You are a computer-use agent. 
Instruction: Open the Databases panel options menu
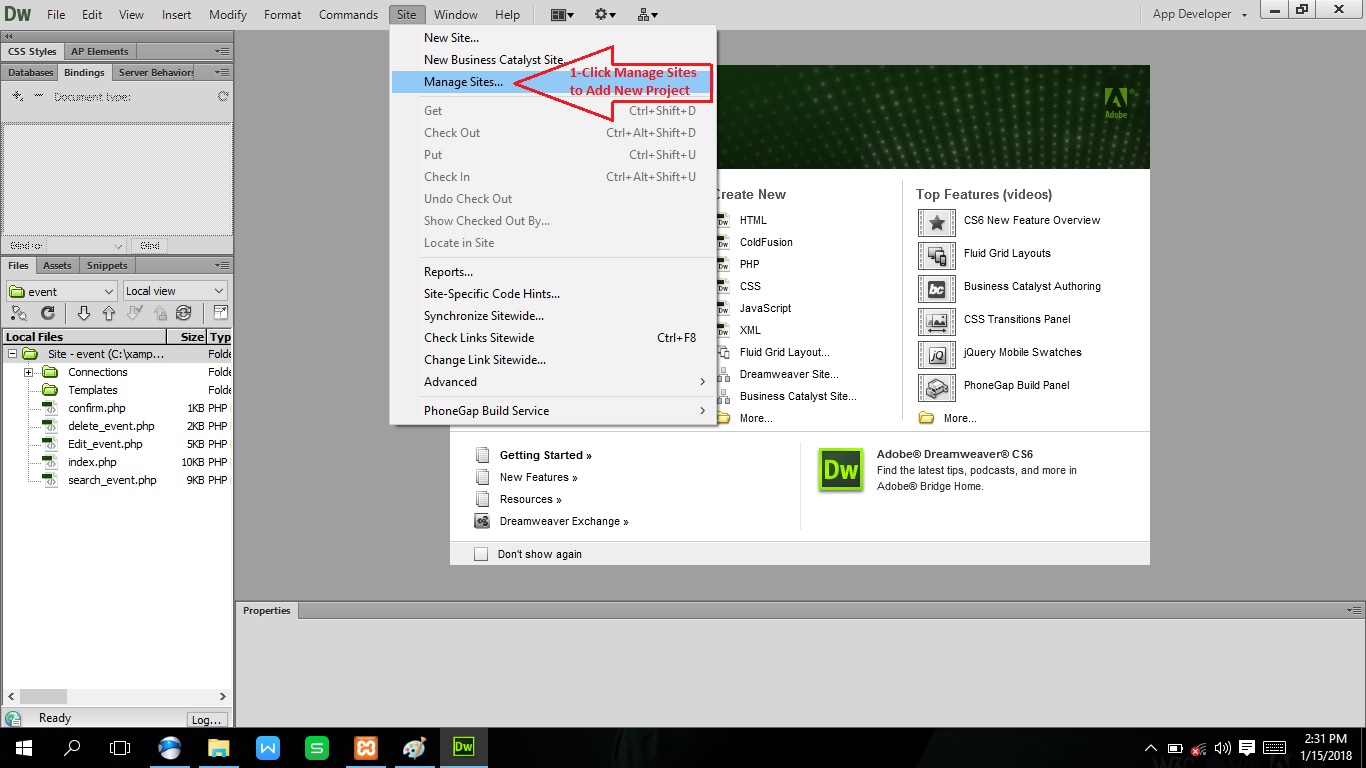pyautogui.click(x=222, y=72)
